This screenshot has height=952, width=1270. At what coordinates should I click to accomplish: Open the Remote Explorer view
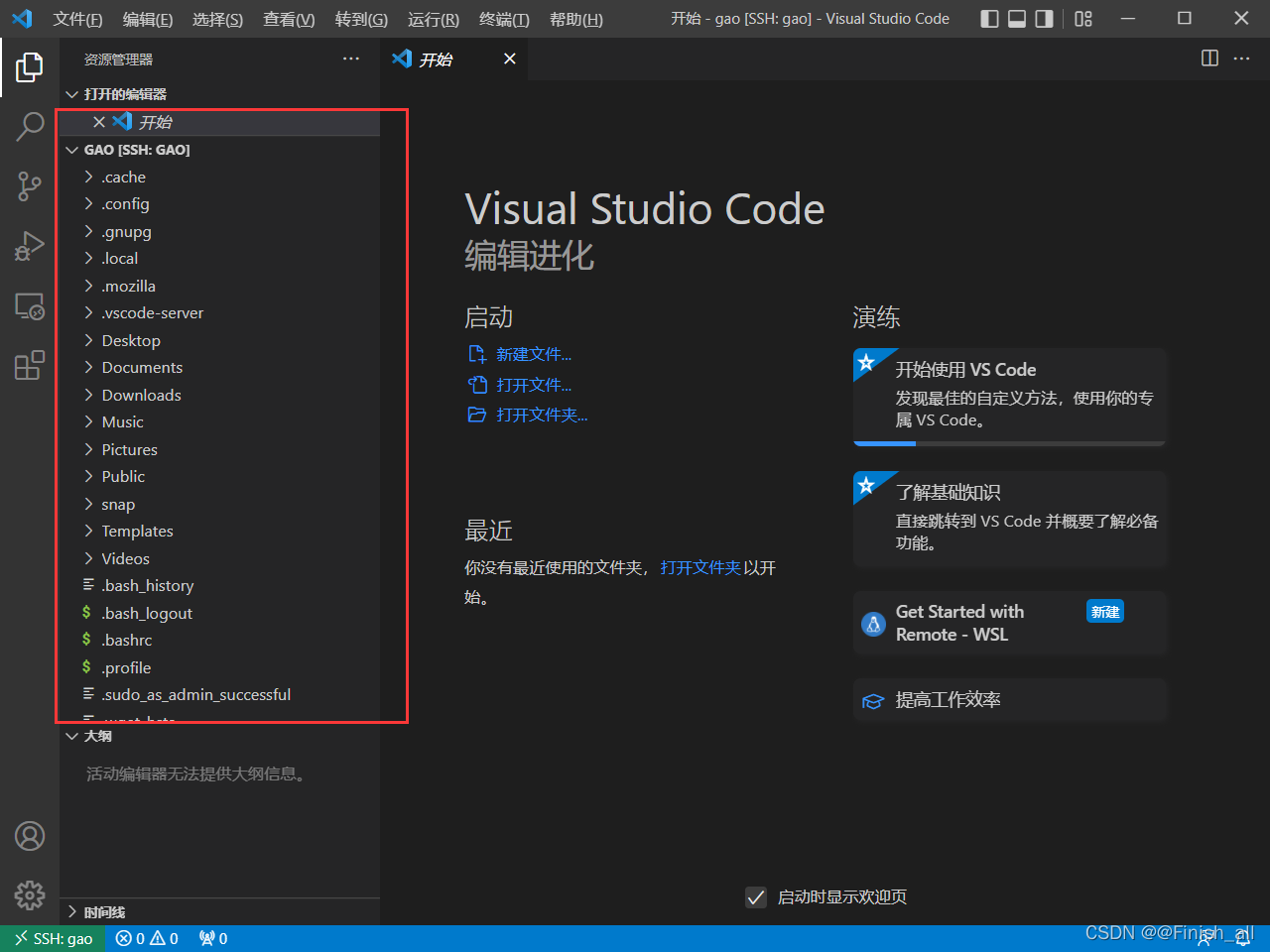[x=30, y=305]
